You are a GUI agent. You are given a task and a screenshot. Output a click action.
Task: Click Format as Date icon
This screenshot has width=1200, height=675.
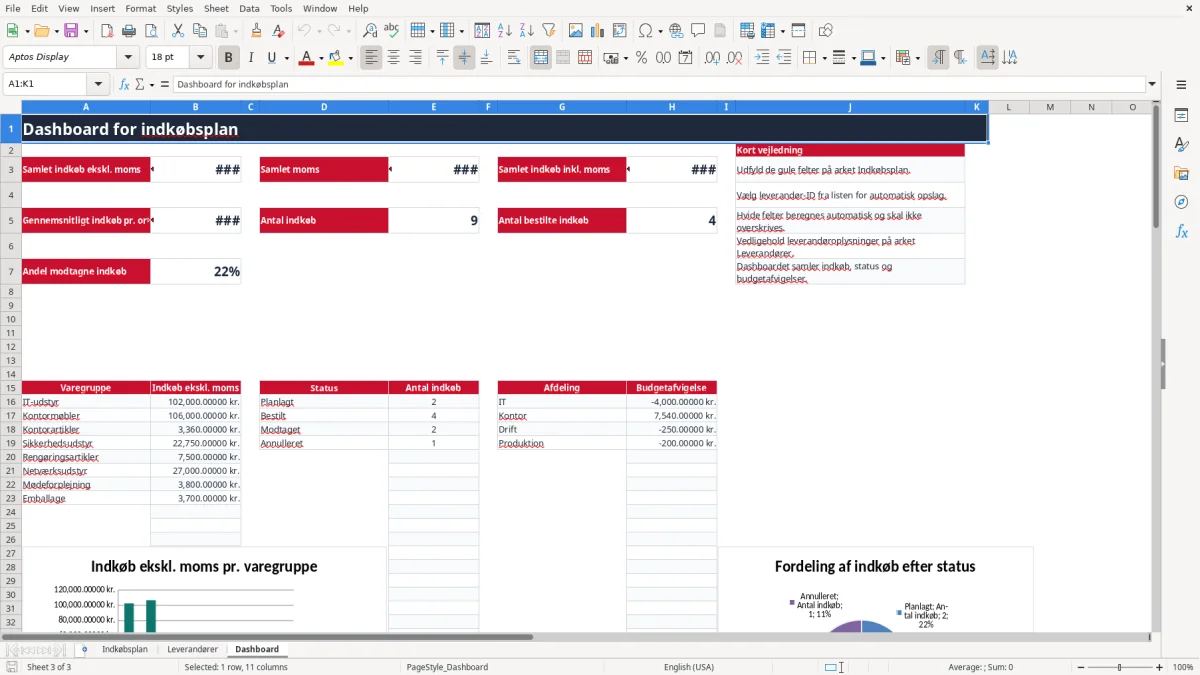click(x=685, y=58)
